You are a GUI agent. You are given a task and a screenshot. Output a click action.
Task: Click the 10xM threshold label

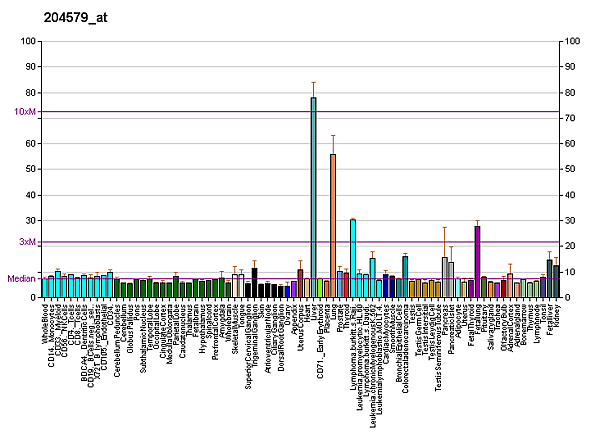pyautogui.click(x=25, y=112)
